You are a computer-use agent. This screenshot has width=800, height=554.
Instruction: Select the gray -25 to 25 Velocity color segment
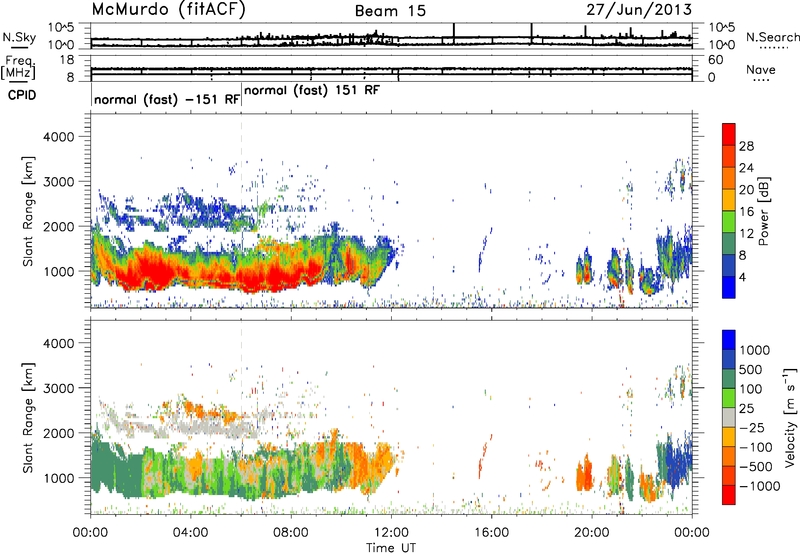pos(729,417)
